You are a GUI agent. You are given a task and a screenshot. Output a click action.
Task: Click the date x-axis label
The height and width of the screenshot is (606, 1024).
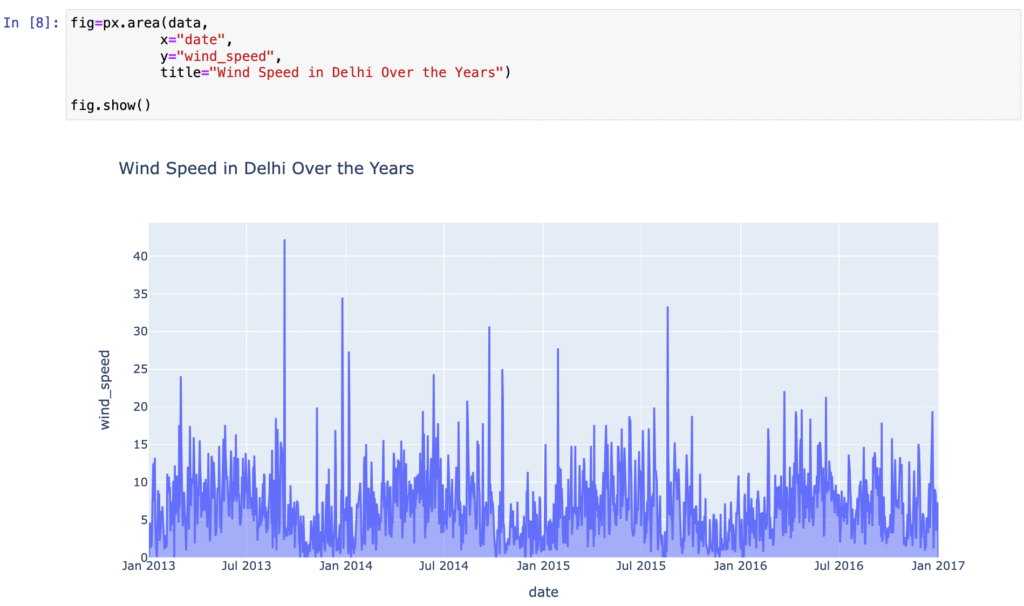tap(543, 592)
